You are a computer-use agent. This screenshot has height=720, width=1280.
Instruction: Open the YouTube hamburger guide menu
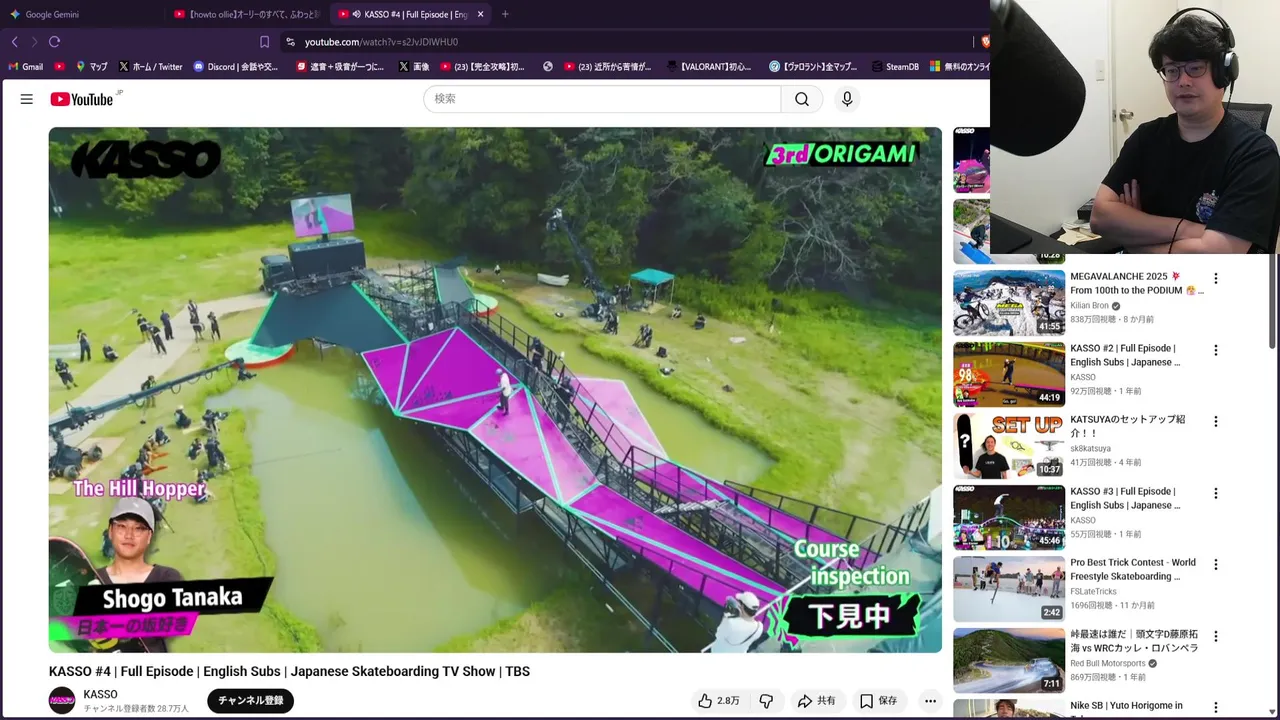pyautogui.click(x=27, y=99)
